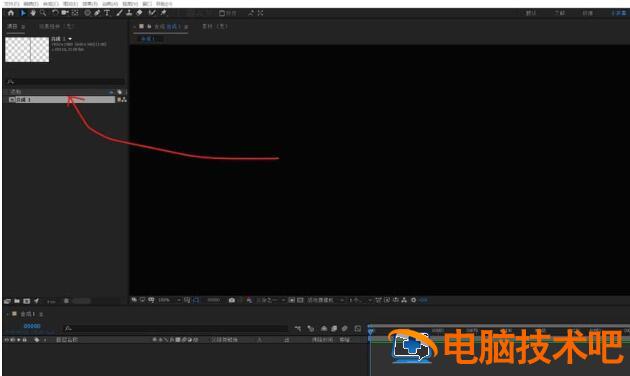
Task: Pick the Brush tool
Action: click(x=119, y=13)
